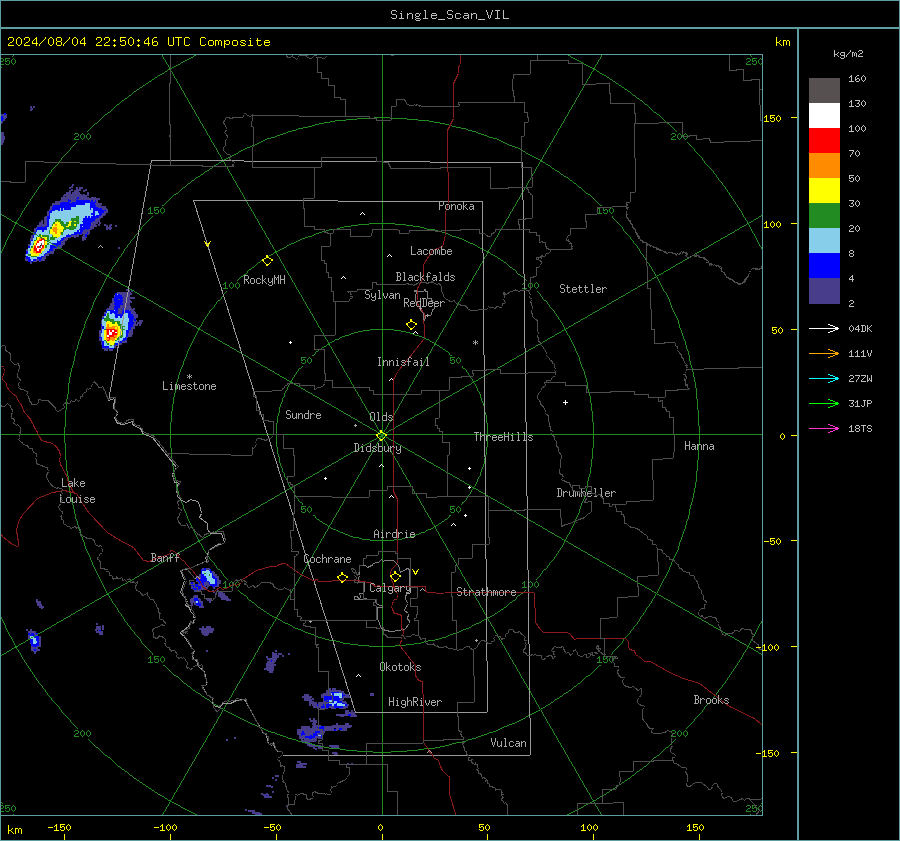Click the Hanna city label
The width and height of the screenshot is (900, 841).
point(699,446)
